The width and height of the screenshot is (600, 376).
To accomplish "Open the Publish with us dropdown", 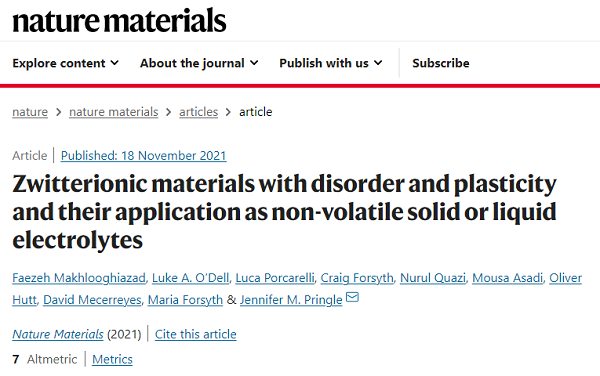I will (331, 63).
